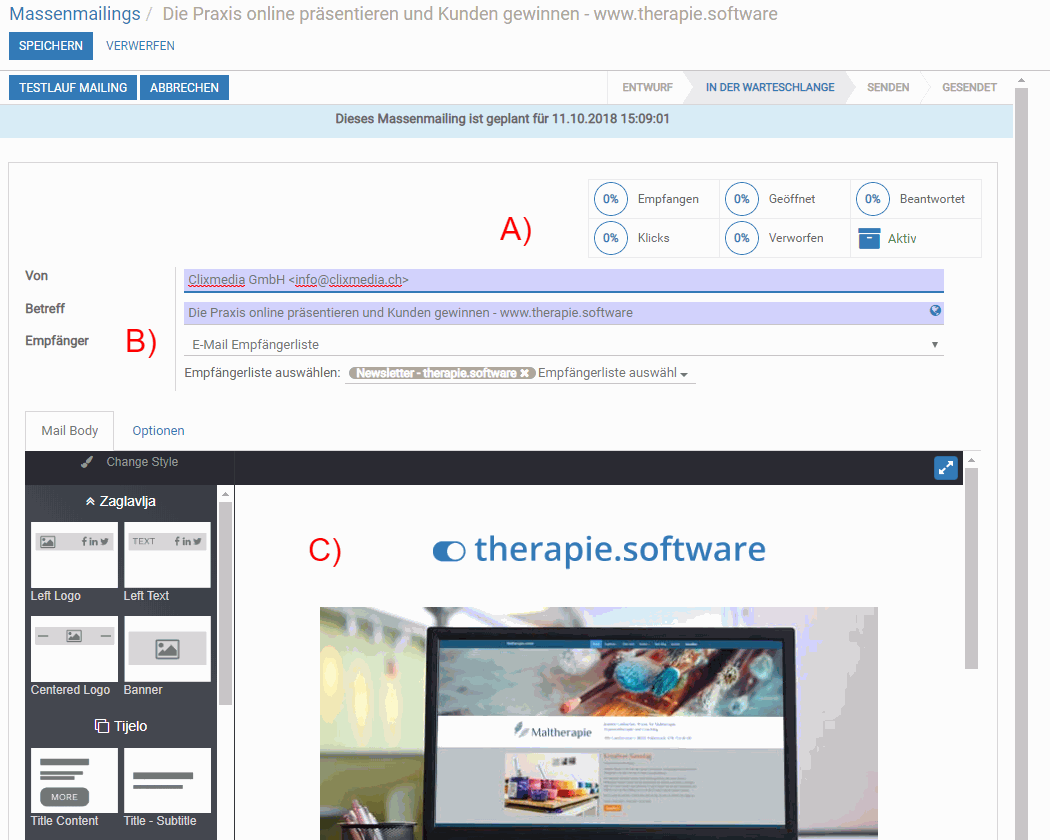The height and width of the screenshot is (840, 1050).
Task: Click scroll-up arrow of main page scrollbar
Action: click(x=1021, y=80)
